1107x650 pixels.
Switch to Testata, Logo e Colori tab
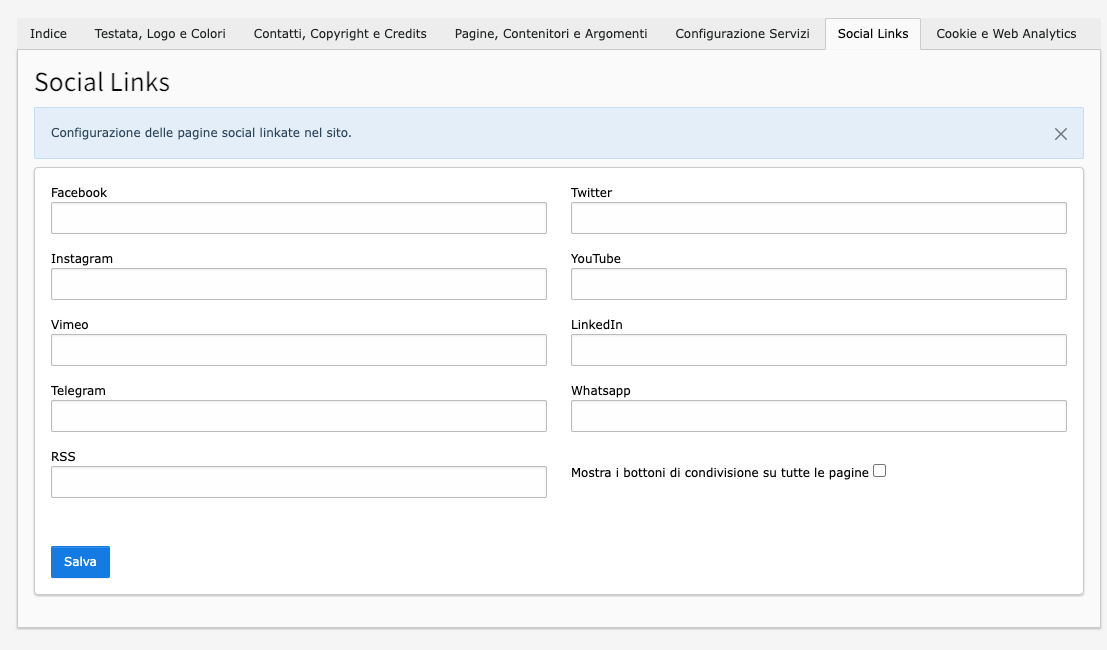point(160,34)
